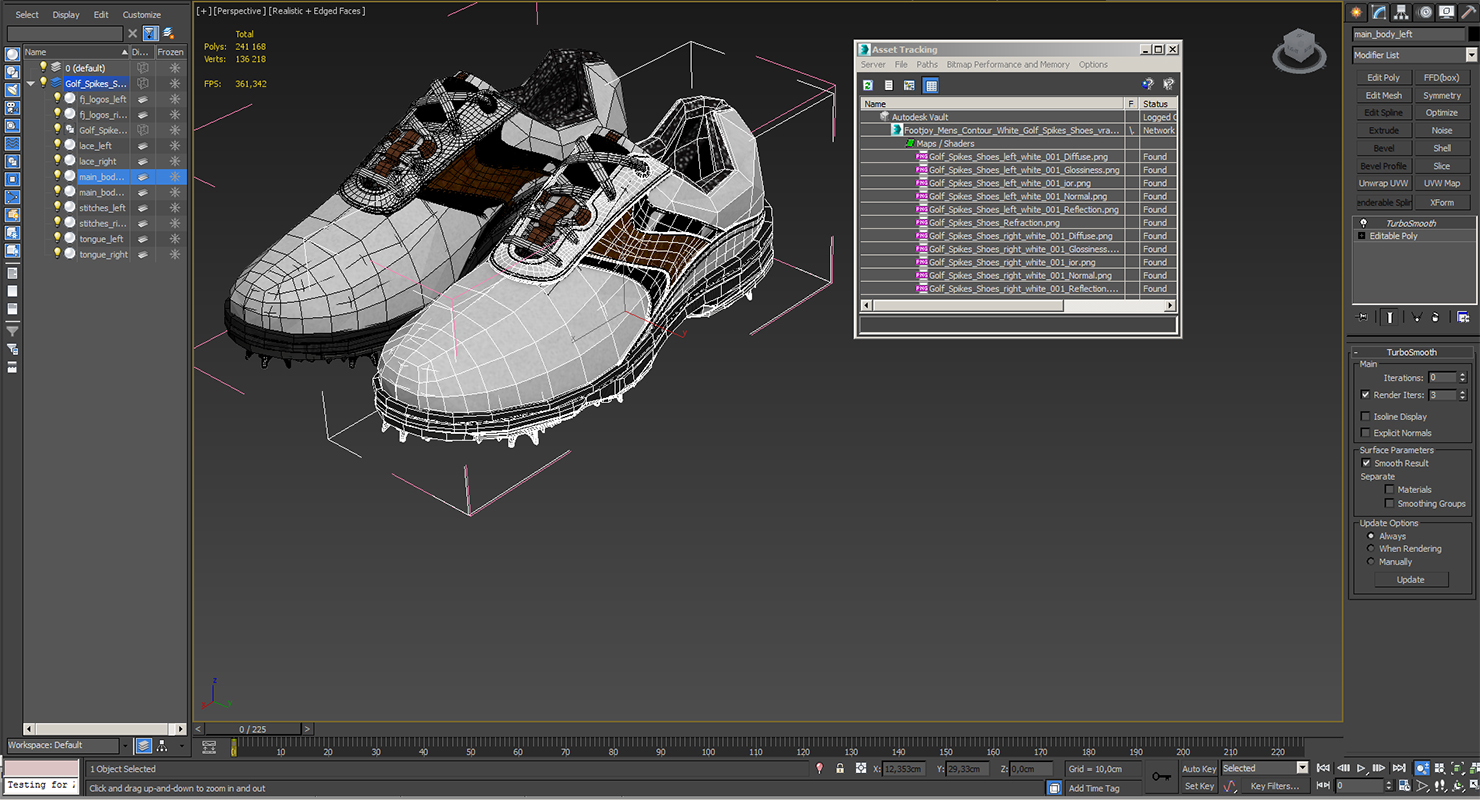Open Options menu in Asset Tracking
The image size is (1480, 800).
click(1093, 65)
